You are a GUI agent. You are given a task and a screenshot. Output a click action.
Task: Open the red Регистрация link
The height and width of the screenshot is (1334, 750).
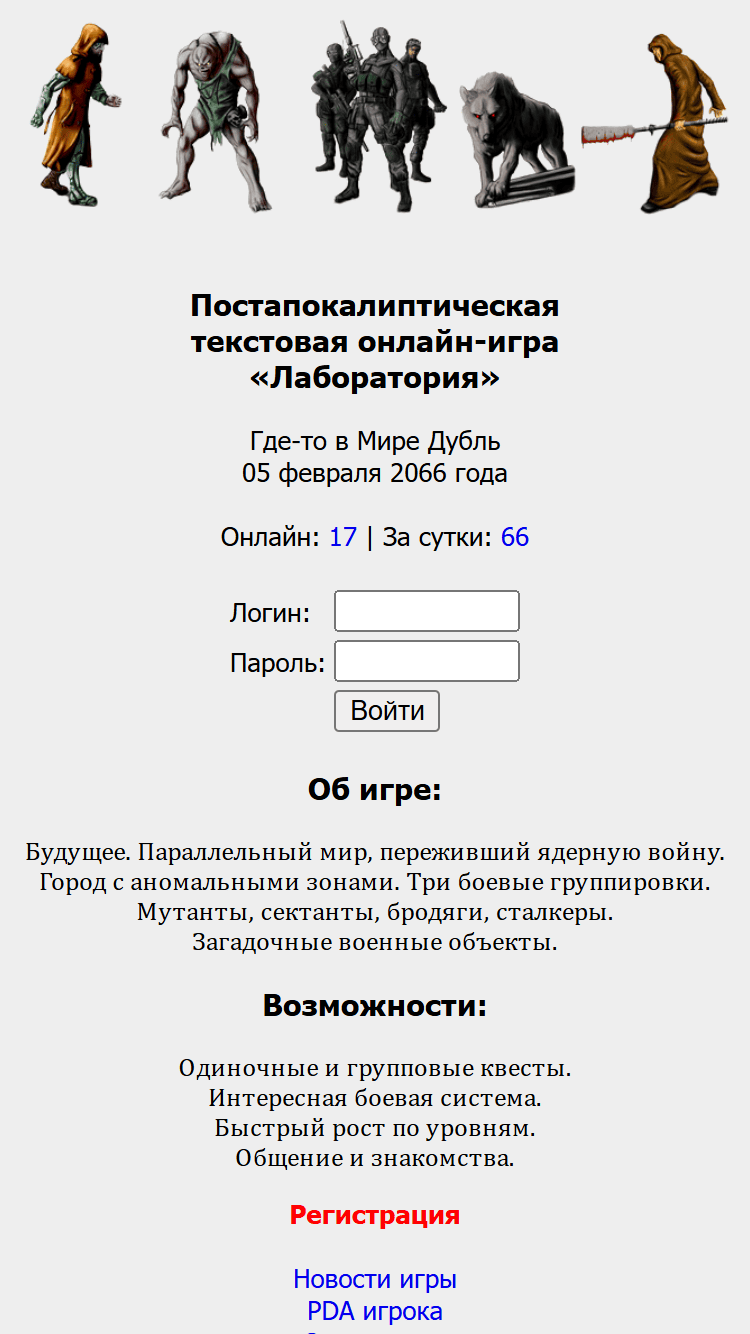click(375, 1215)
